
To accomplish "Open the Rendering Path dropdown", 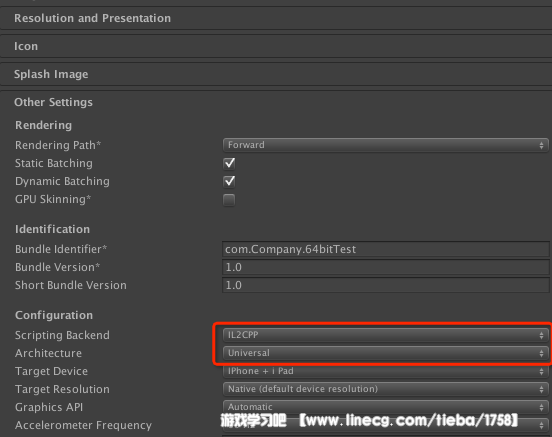I will [385, 145].
